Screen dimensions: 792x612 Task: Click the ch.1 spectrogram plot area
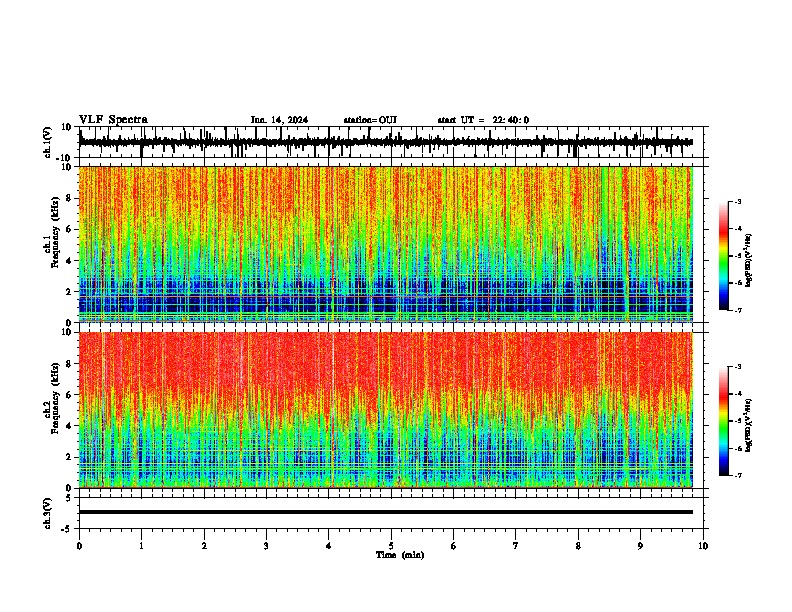(x=386, y=244)
